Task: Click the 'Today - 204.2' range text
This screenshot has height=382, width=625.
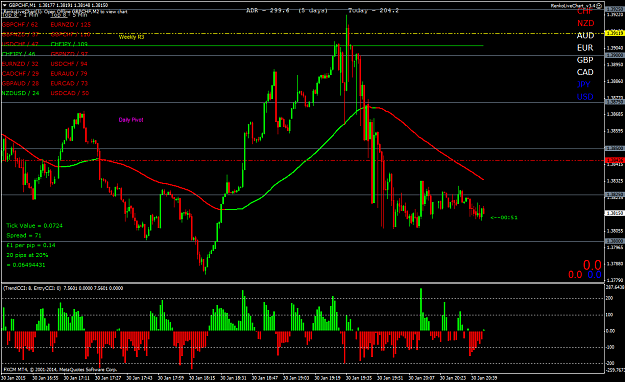Action: (x=373, y=11)
